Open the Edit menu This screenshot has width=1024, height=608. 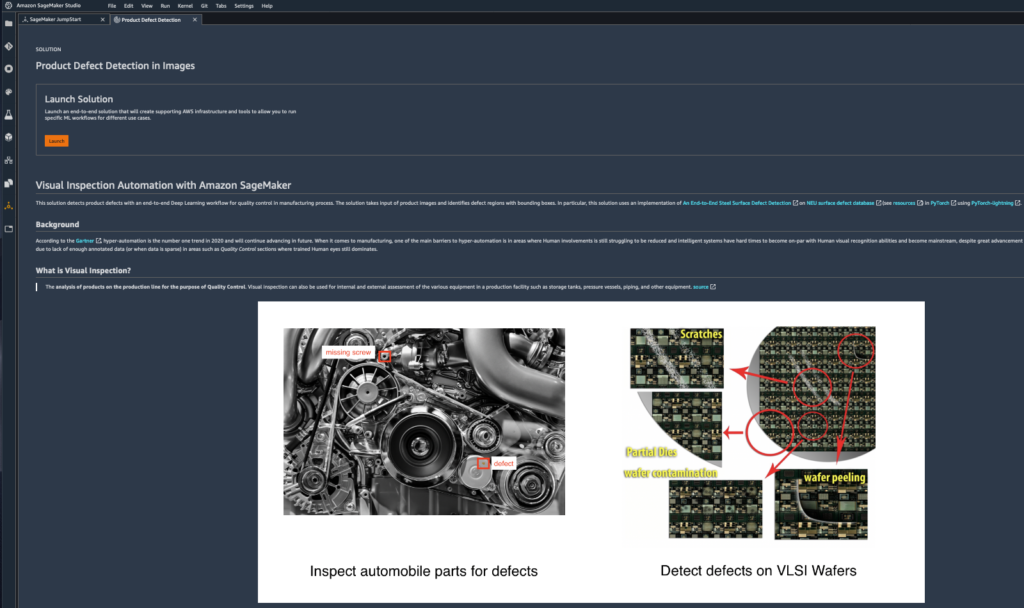(x=129, y=6)
